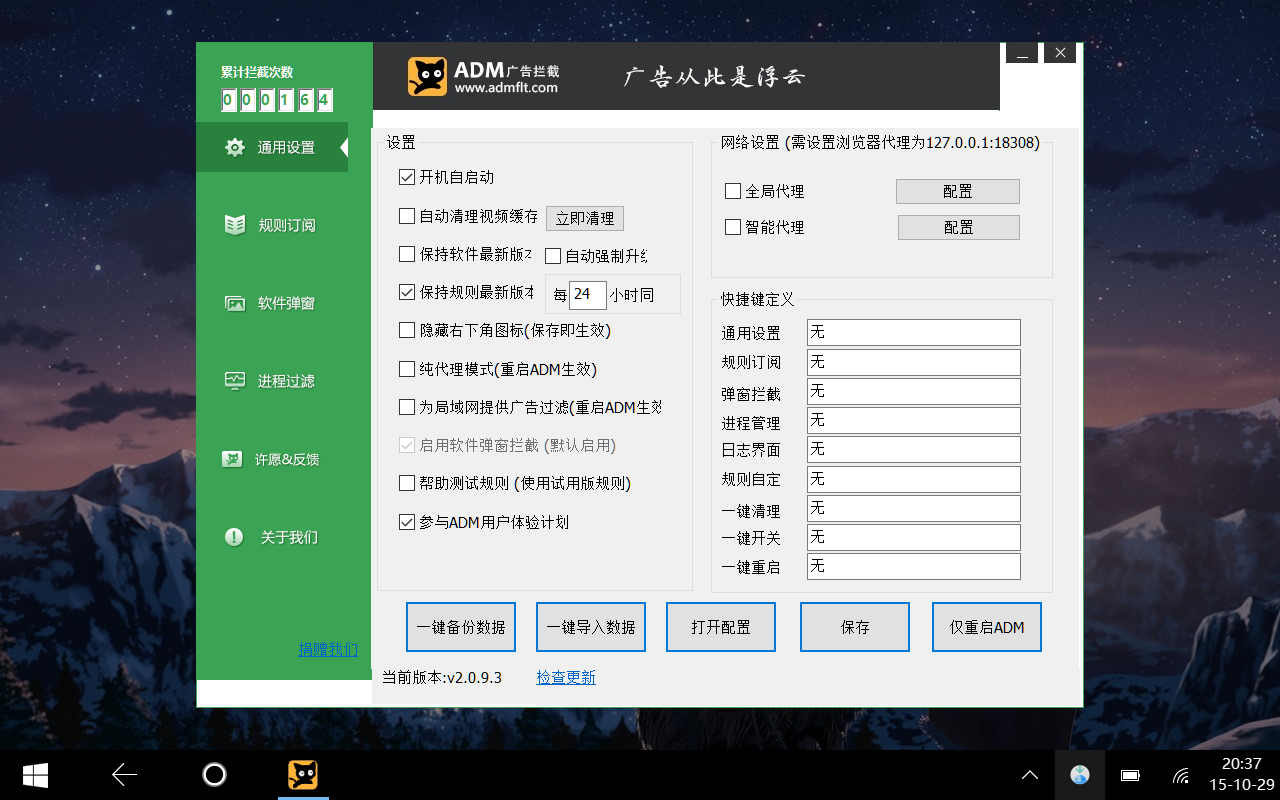The width and height of the screenshot is (1280, 800).
Task: Click 检查更新 link
Action: pyautogui.click(x=566, y=677)
